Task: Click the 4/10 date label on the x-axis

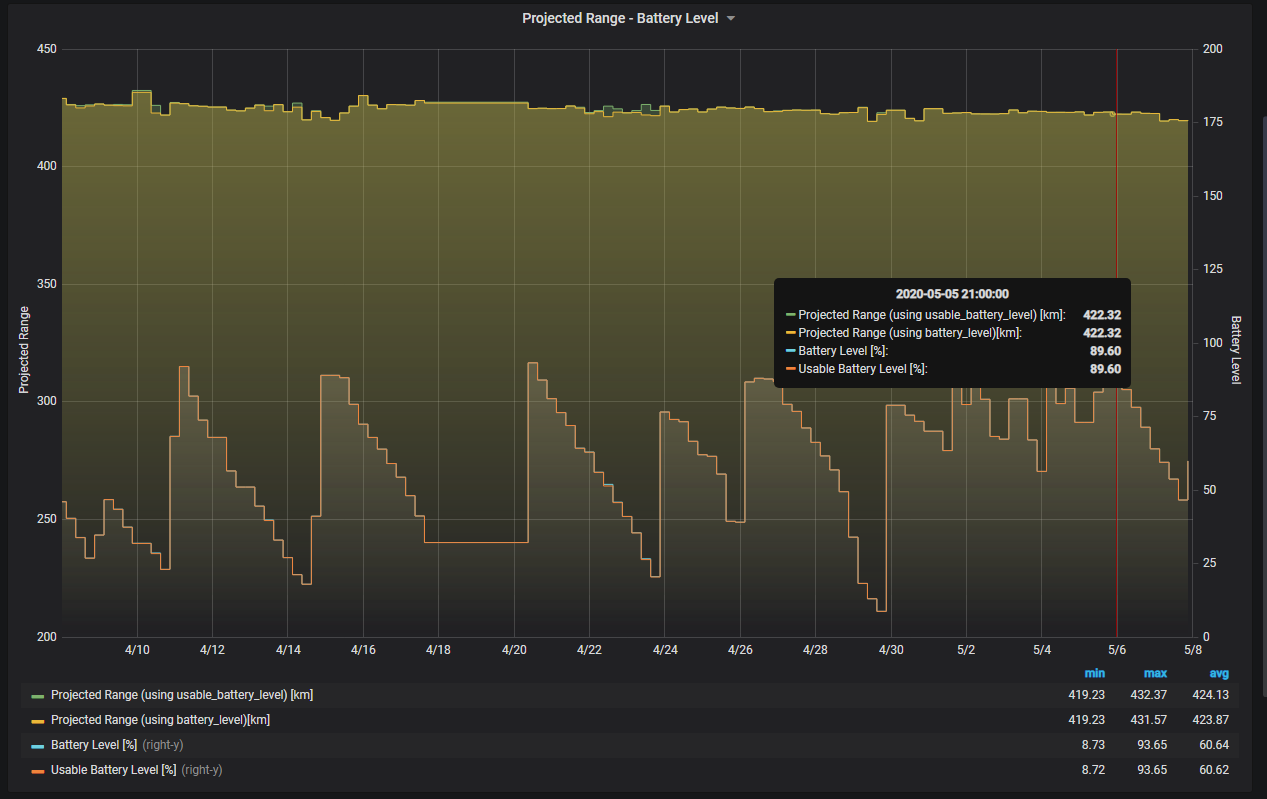Action: click(x=137, y=649)
